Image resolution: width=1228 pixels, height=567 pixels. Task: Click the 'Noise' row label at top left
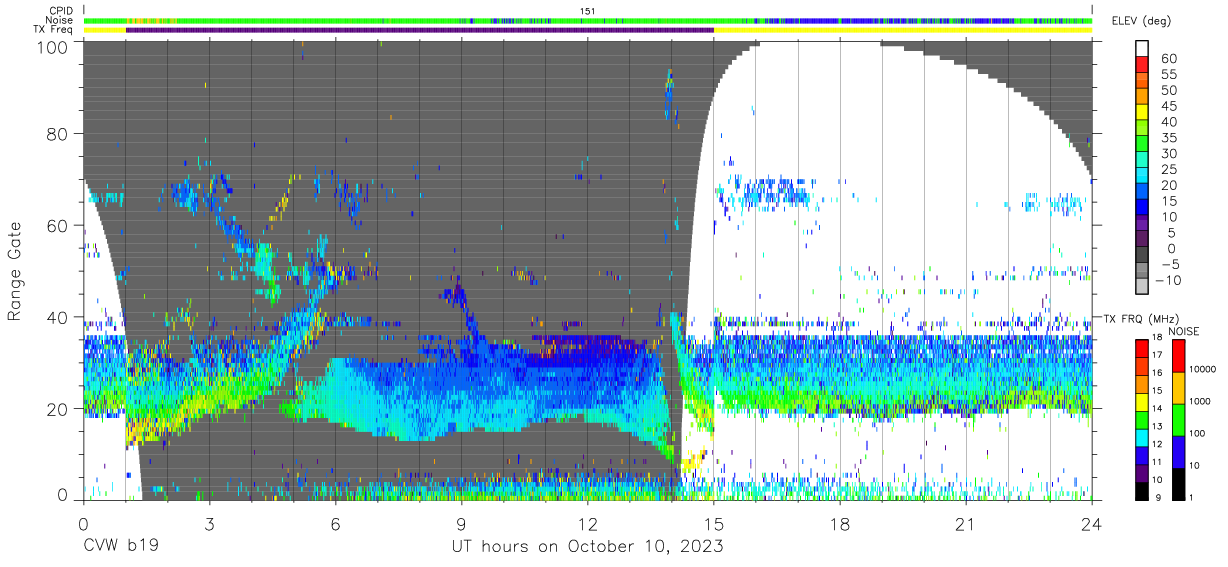tap(59, 20)
